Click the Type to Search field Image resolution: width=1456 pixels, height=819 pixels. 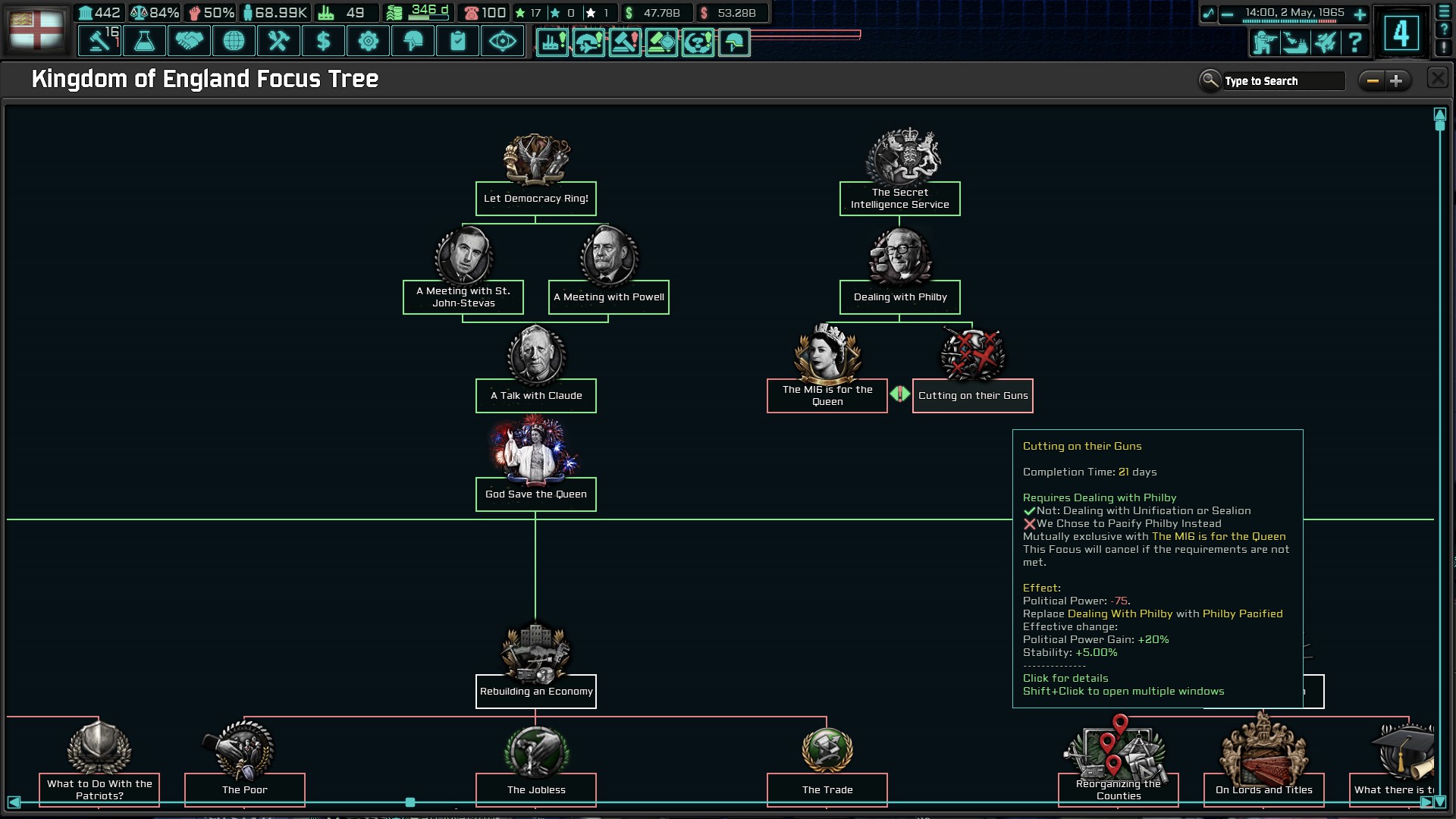(1283, 81)
